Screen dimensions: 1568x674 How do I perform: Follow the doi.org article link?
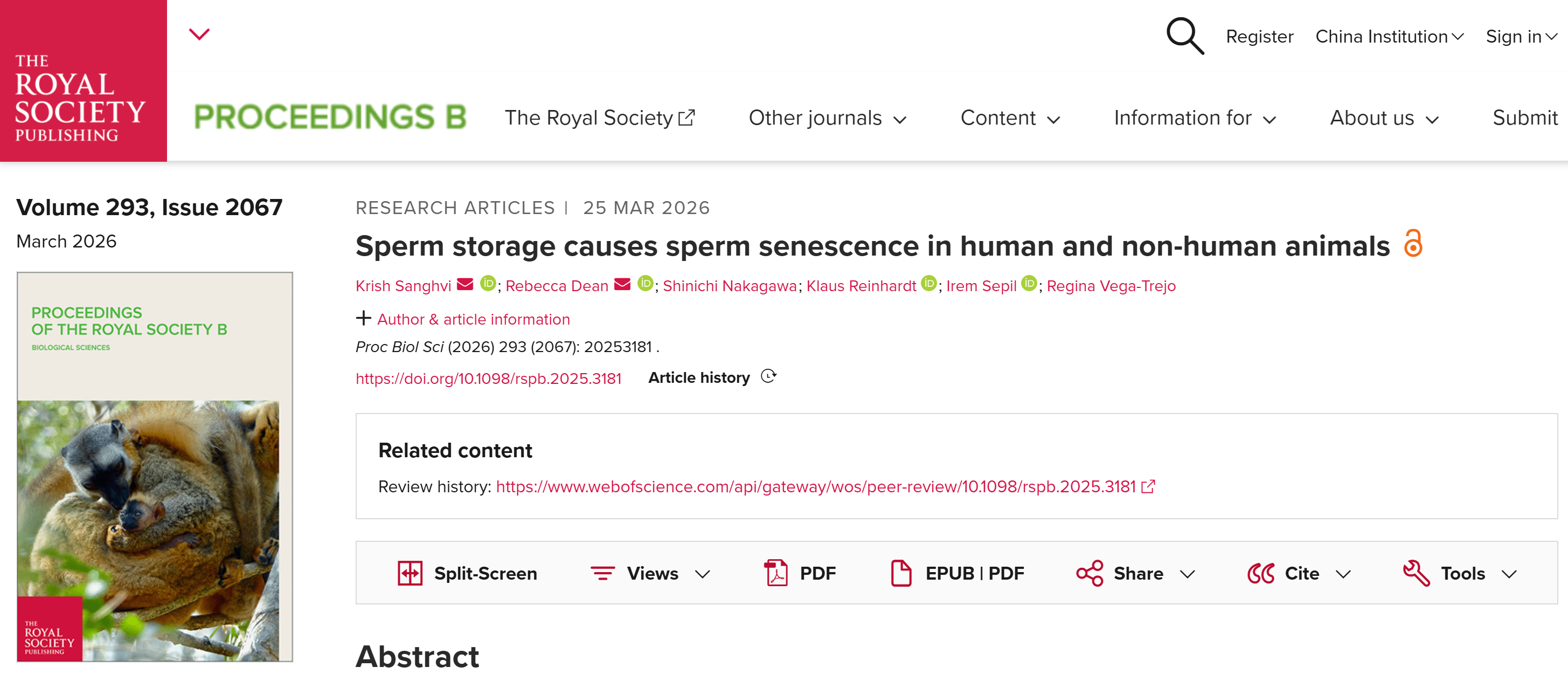pos(488,378)
